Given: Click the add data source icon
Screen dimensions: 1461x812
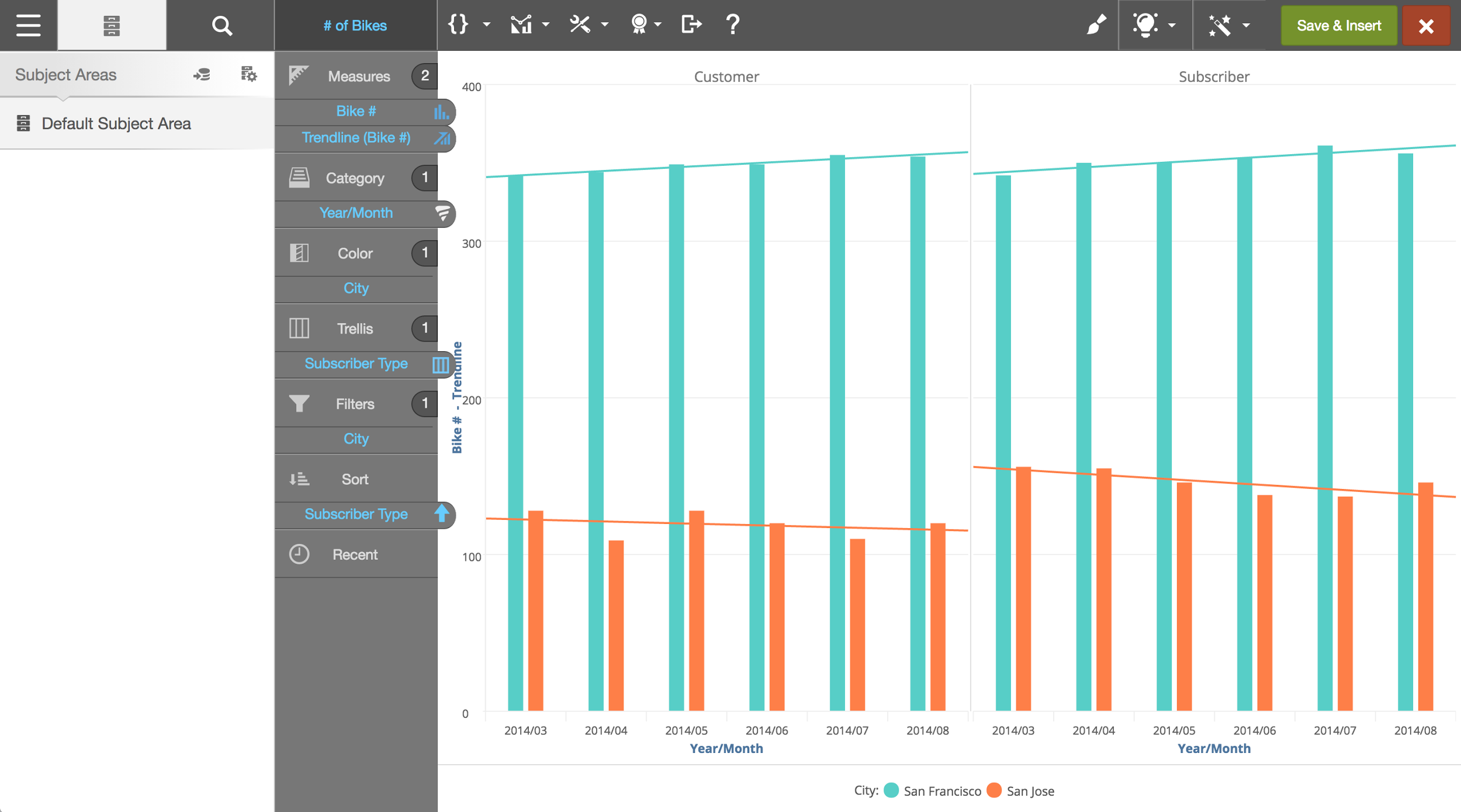Looking at the screenshot, I should [202, 74].
